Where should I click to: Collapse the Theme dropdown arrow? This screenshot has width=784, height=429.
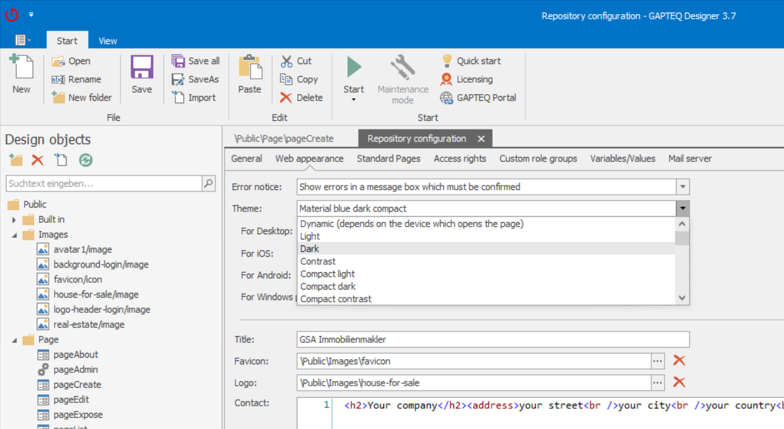click(x=682, y=209)
